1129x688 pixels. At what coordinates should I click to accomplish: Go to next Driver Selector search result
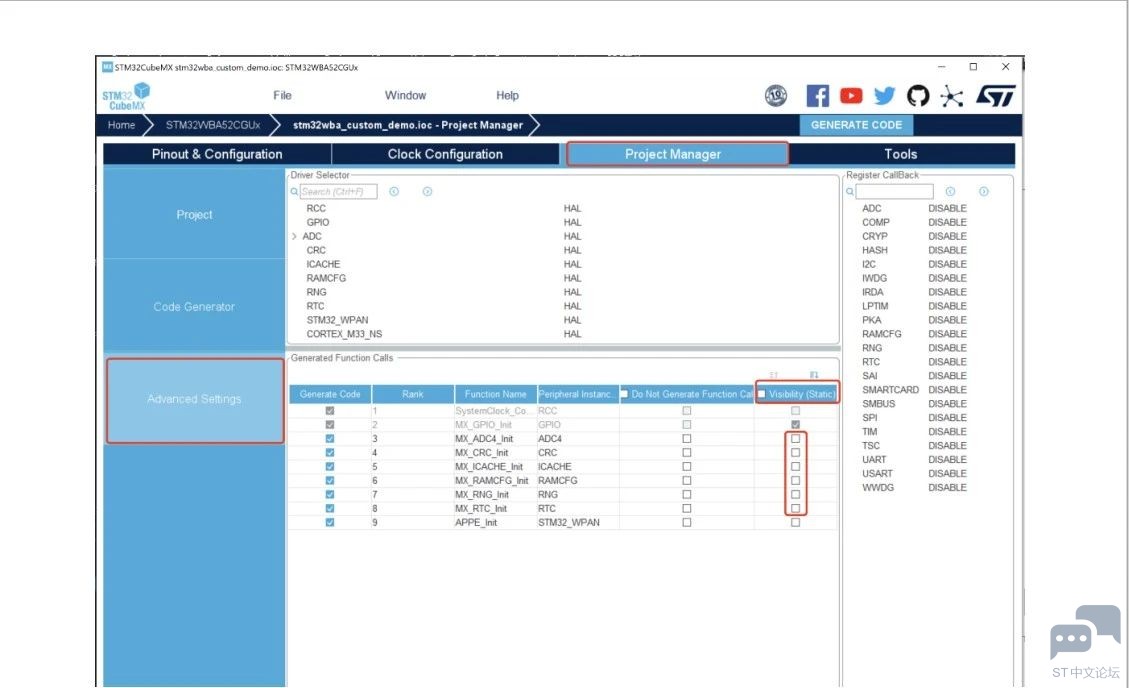click(427, 191)
